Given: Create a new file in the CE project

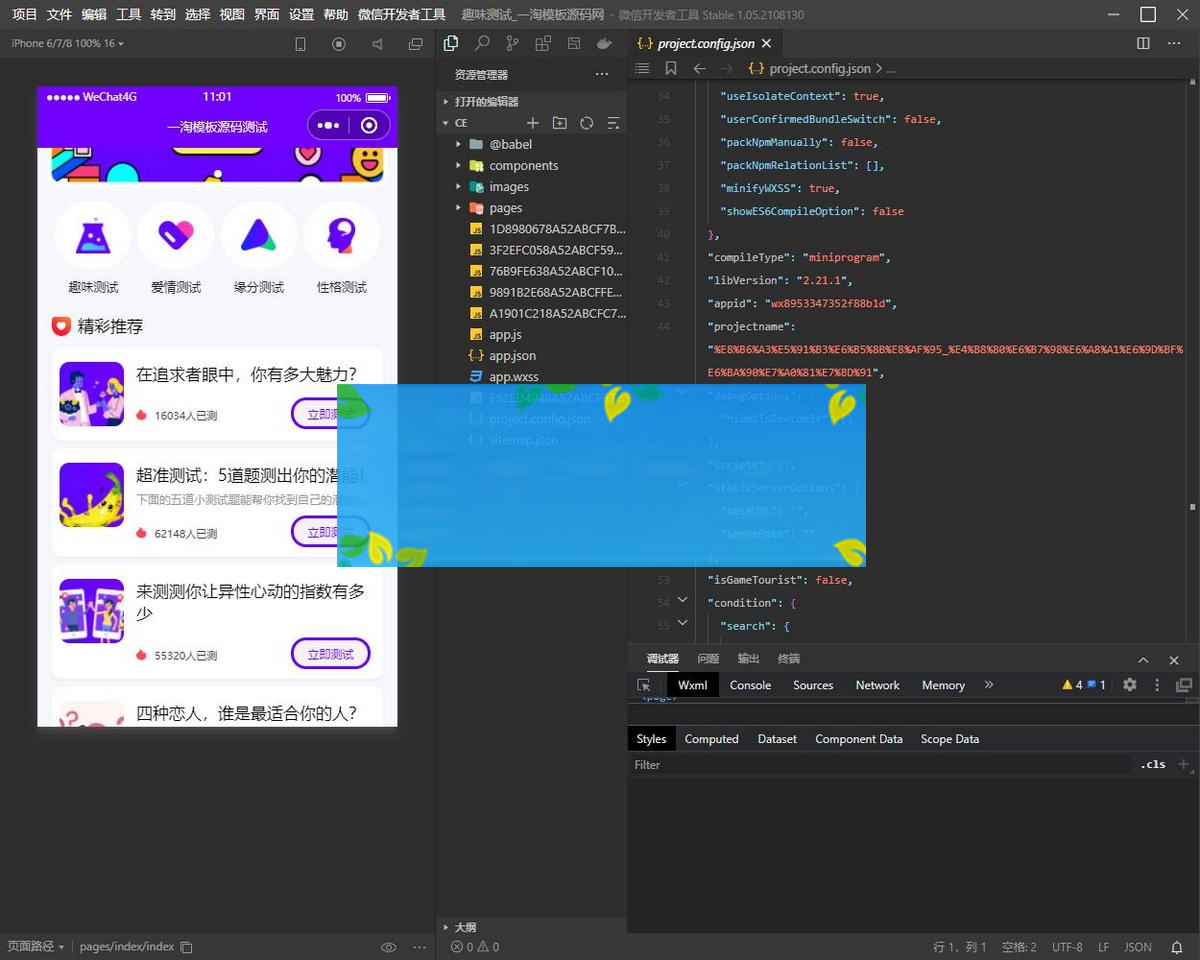Looking at the screenshot, I should click(534, 122).
